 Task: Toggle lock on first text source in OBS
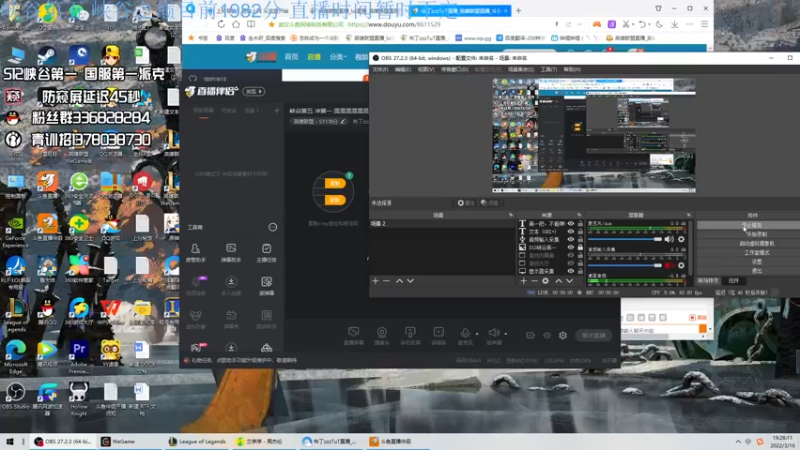[x=580, y=223]
